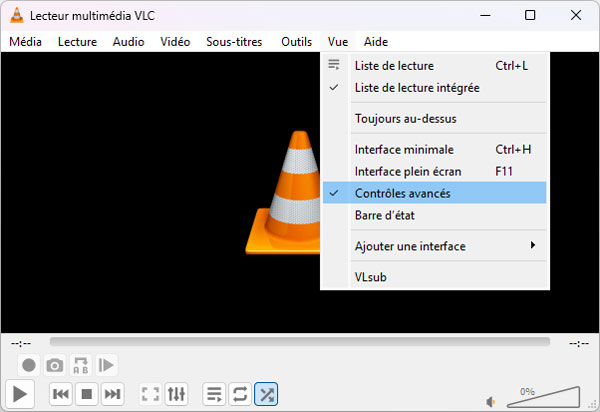The width and height of the screenshot is (600, 412).
Task: Switch to Interface minimale
Action: pos(434,149)
